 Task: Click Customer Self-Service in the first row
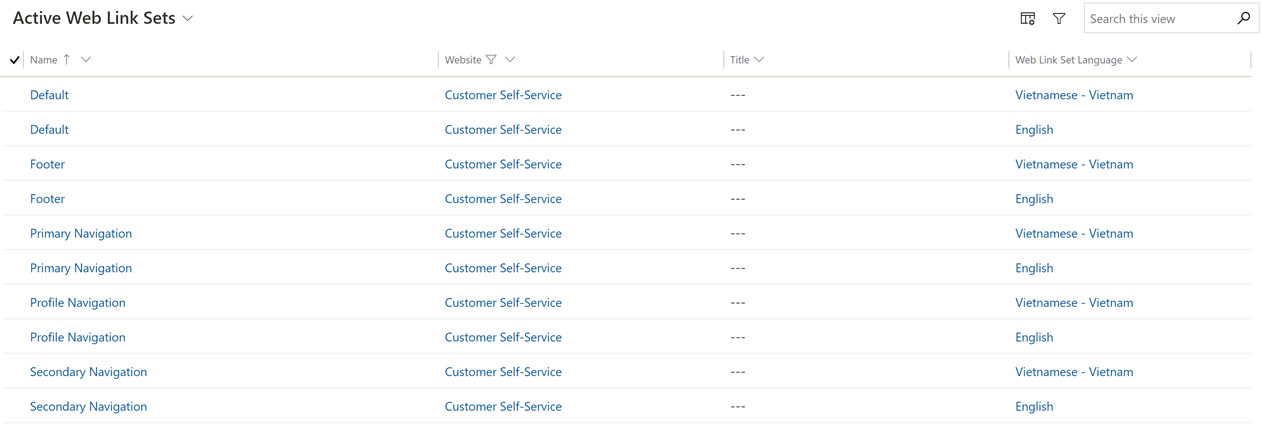pyautogui.click(x=503, y=95)
